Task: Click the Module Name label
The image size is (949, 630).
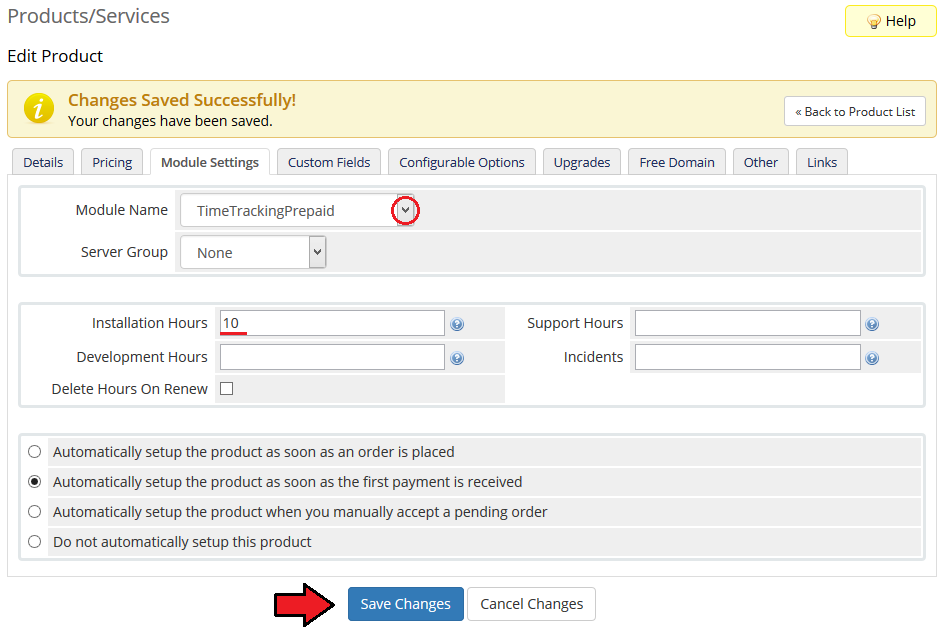Action: tap(122, 210)
